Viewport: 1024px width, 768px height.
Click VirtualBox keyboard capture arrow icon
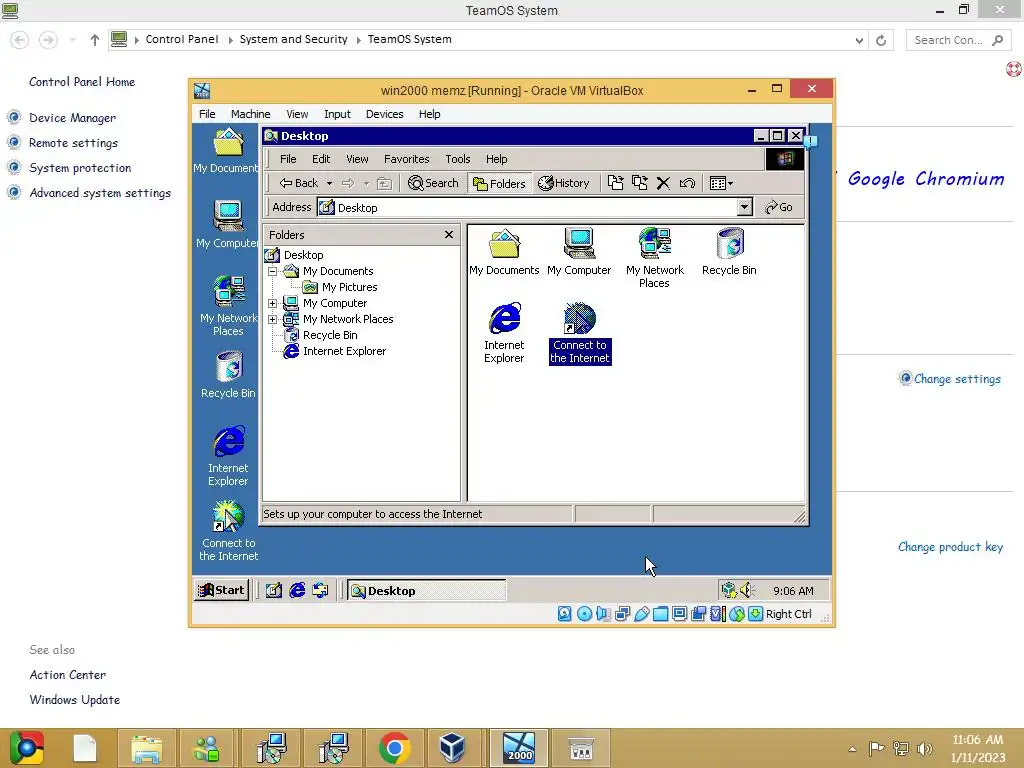(x=756, y=614)
